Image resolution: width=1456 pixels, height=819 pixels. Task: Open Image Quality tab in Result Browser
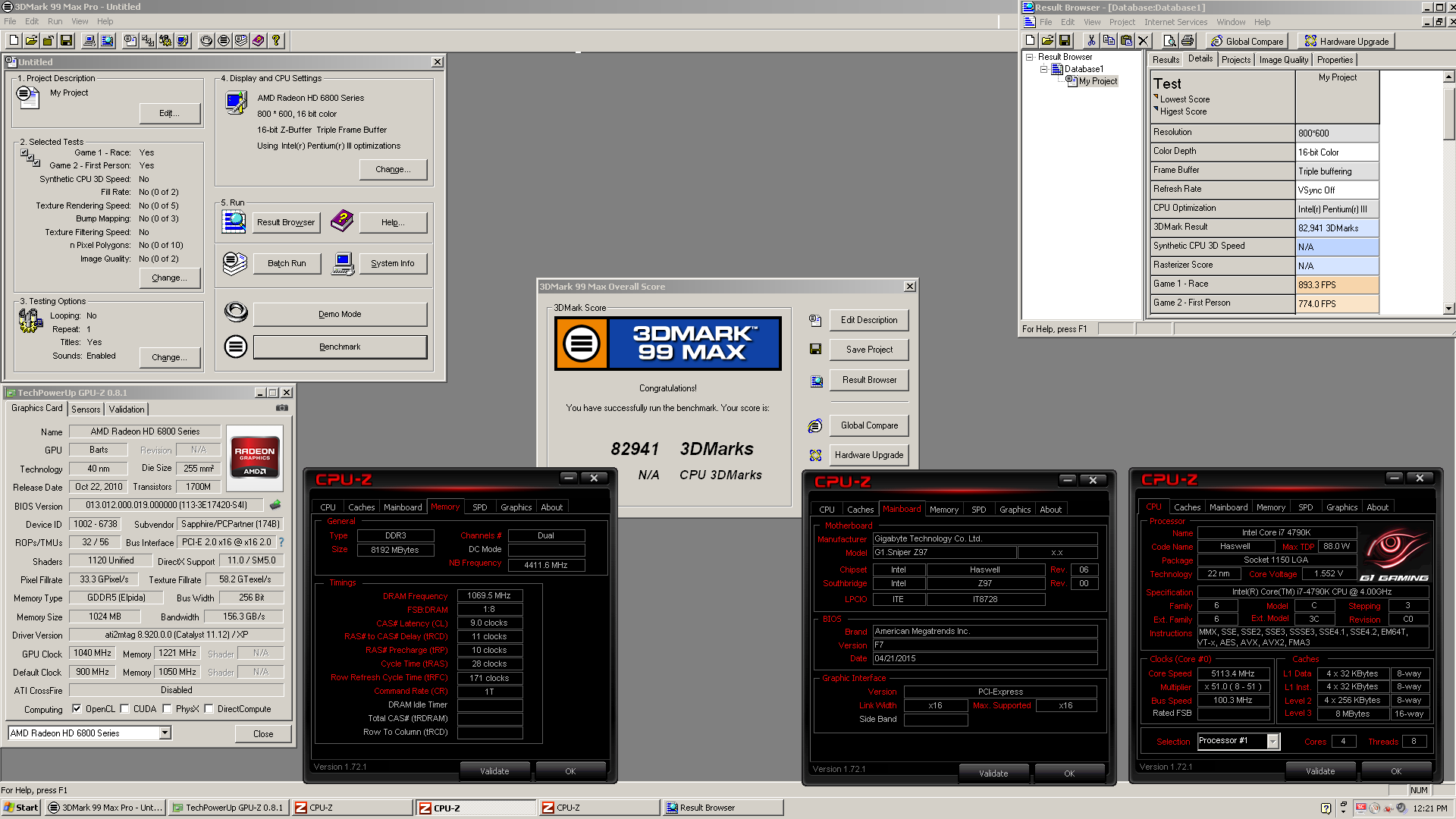pyautogui.click(x=1283, y=60)
